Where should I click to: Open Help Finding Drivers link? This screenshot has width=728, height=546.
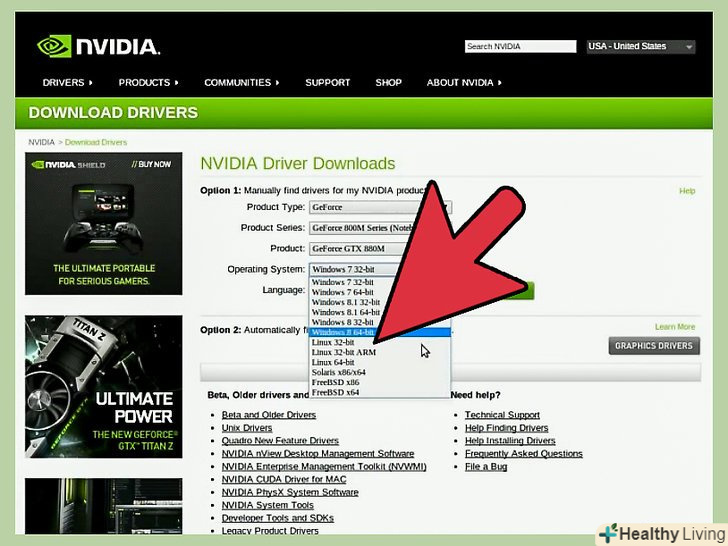507,428
